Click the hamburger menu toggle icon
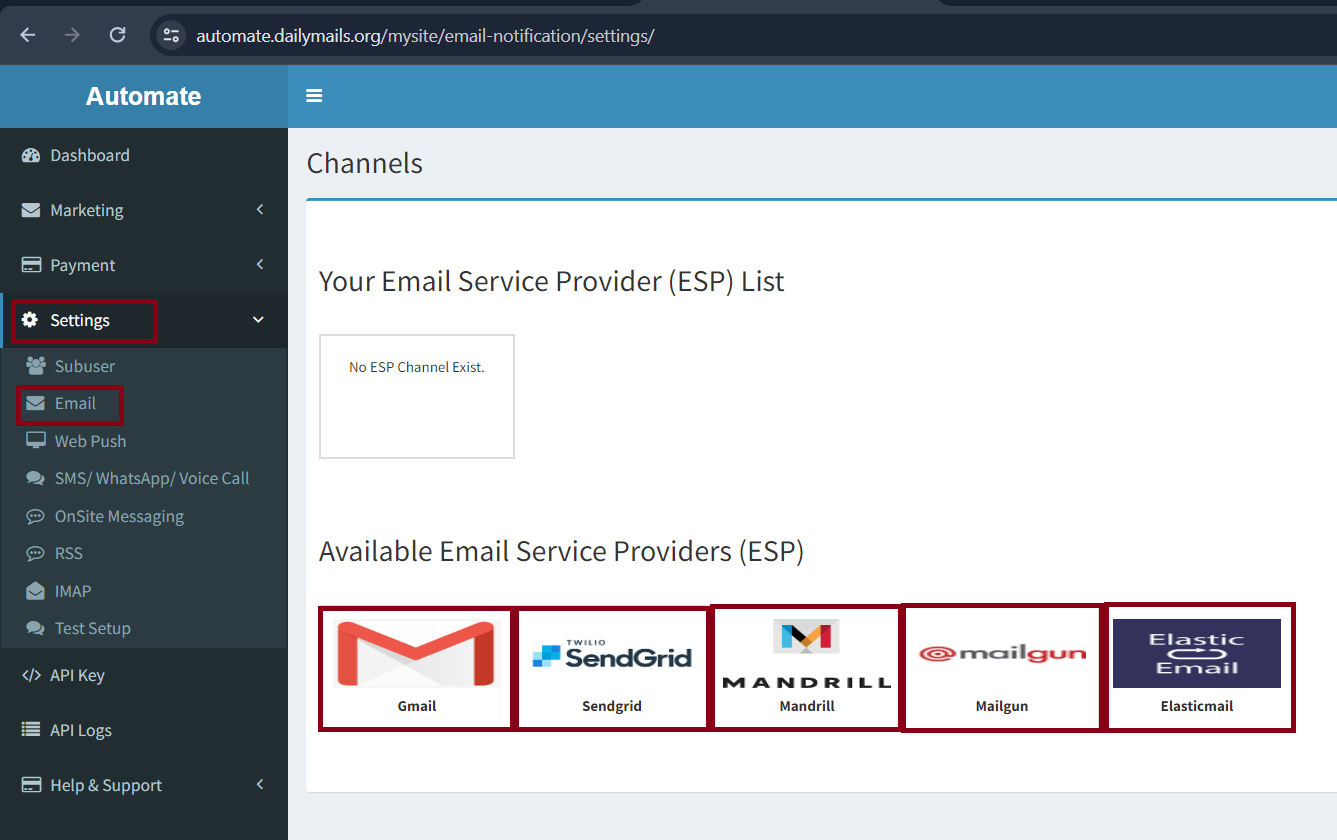 [x=314, y=96]
